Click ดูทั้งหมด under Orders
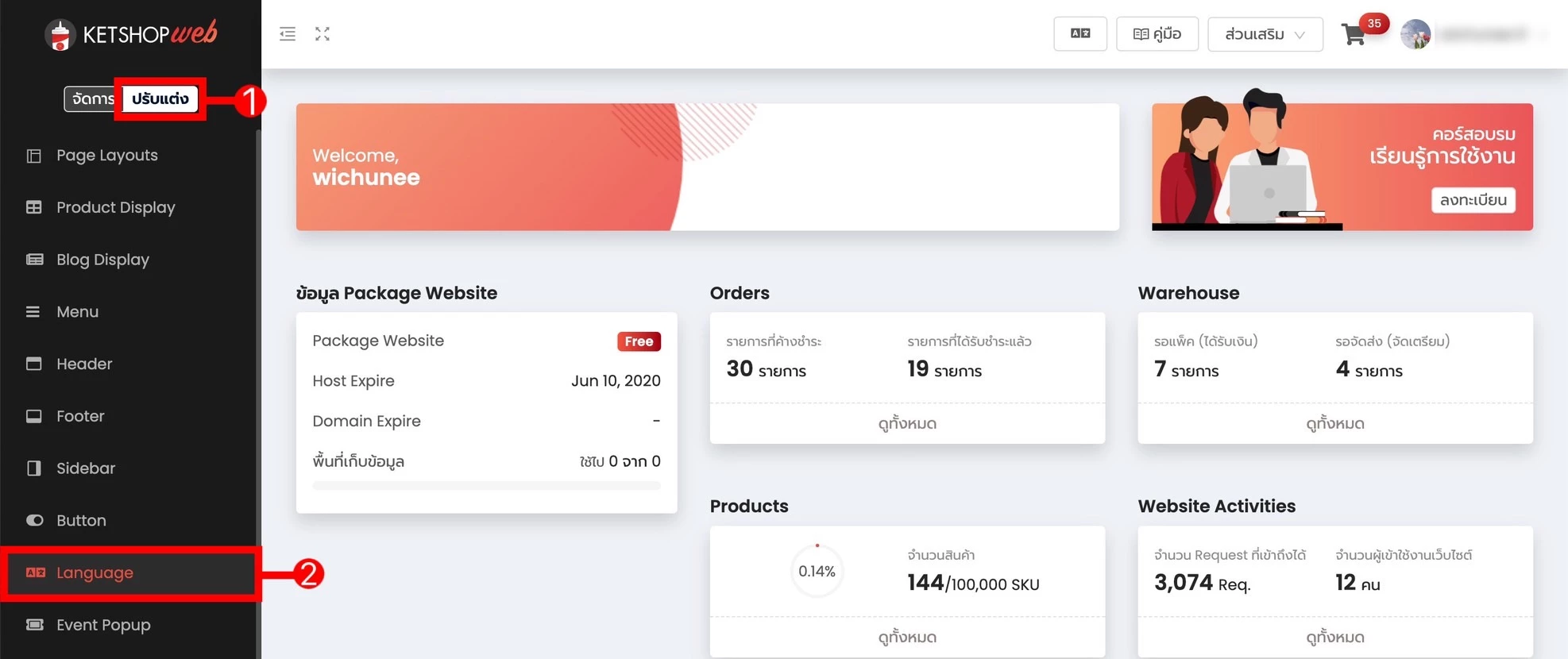Image resolution: width=1568 pixels, height=659 pixels. [x=907, y=424]
